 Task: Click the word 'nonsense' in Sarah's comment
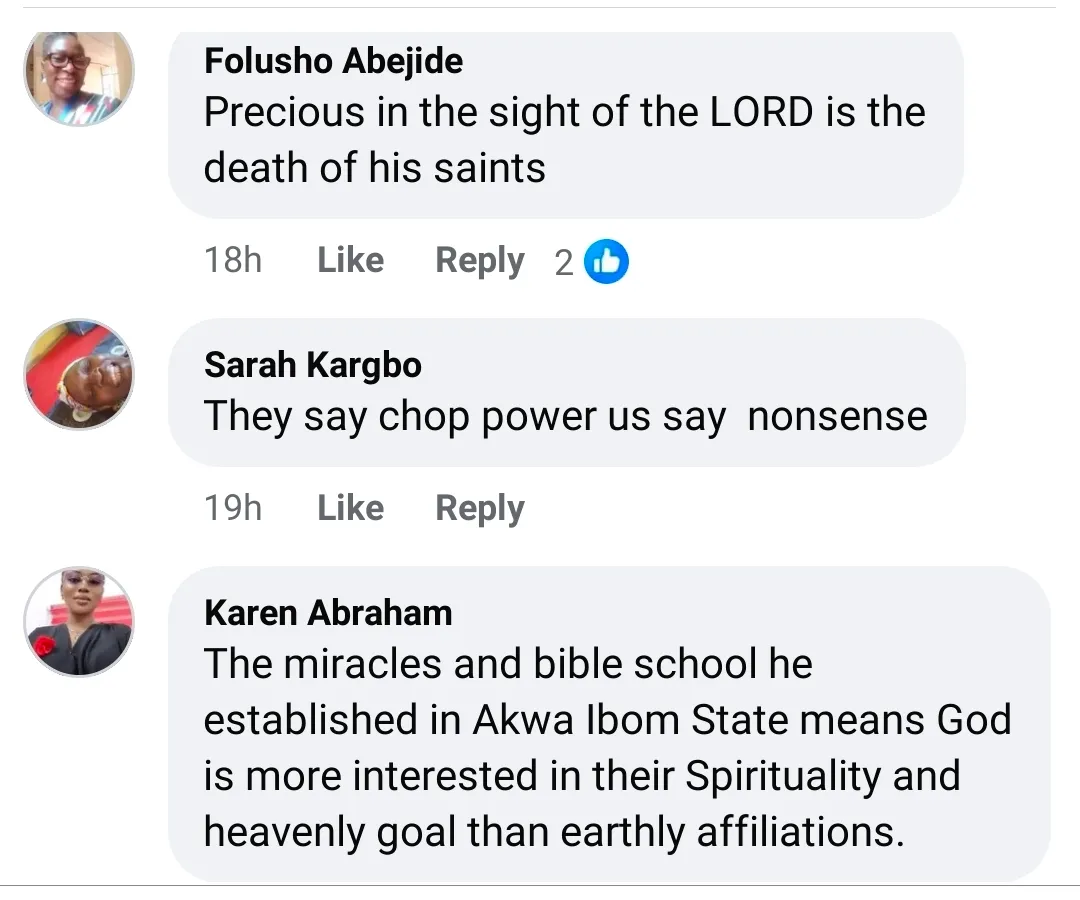837,416
